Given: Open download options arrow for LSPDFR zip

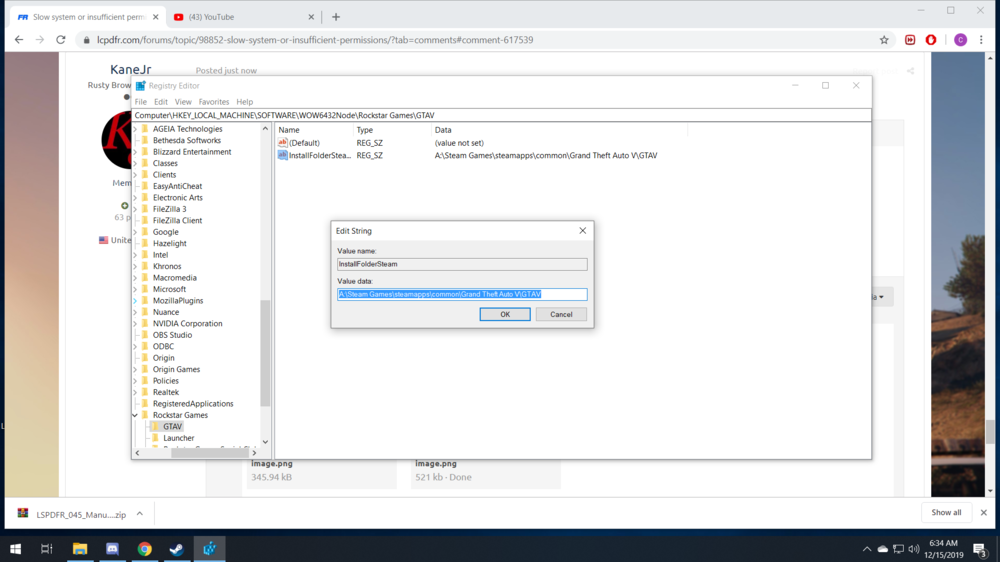Looking at the screenshot, I should [139, 513].
